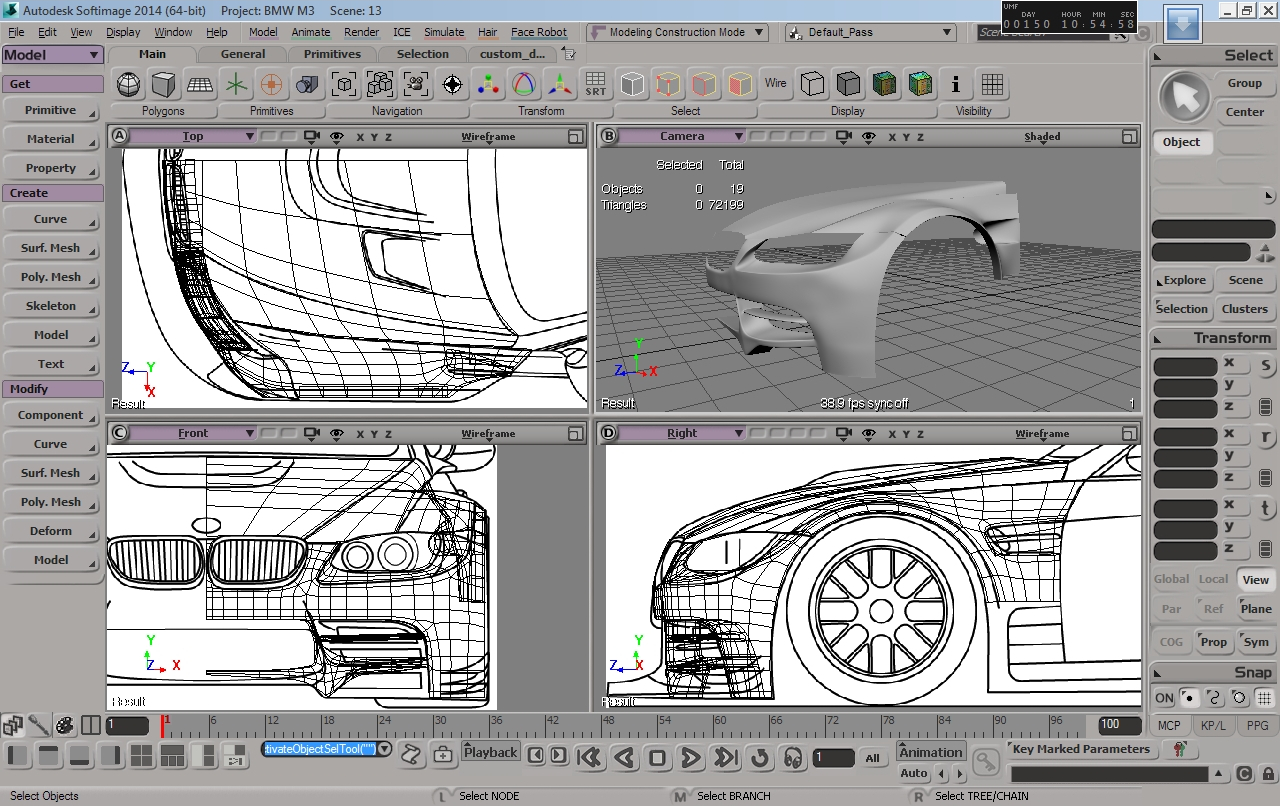Click the camera icon in Top viewport header
The width and height of the screenshot is (1280, 806).
311,137
